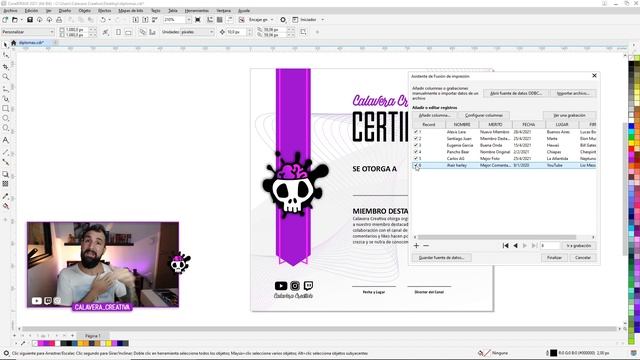Viewport: 640px width, 360px height.
Task: Open the Efectos menu
Action: (x=104, y=11)
